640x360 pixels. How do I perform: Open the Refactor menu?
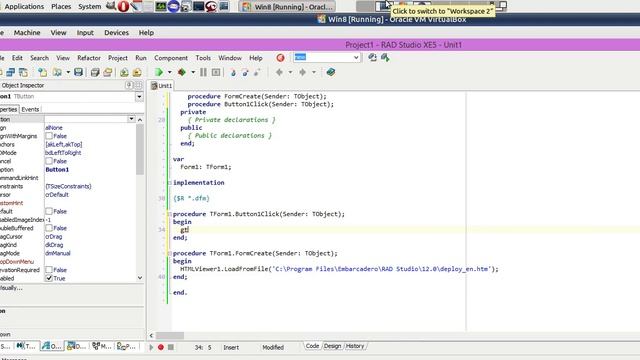(x=89, y=58)
